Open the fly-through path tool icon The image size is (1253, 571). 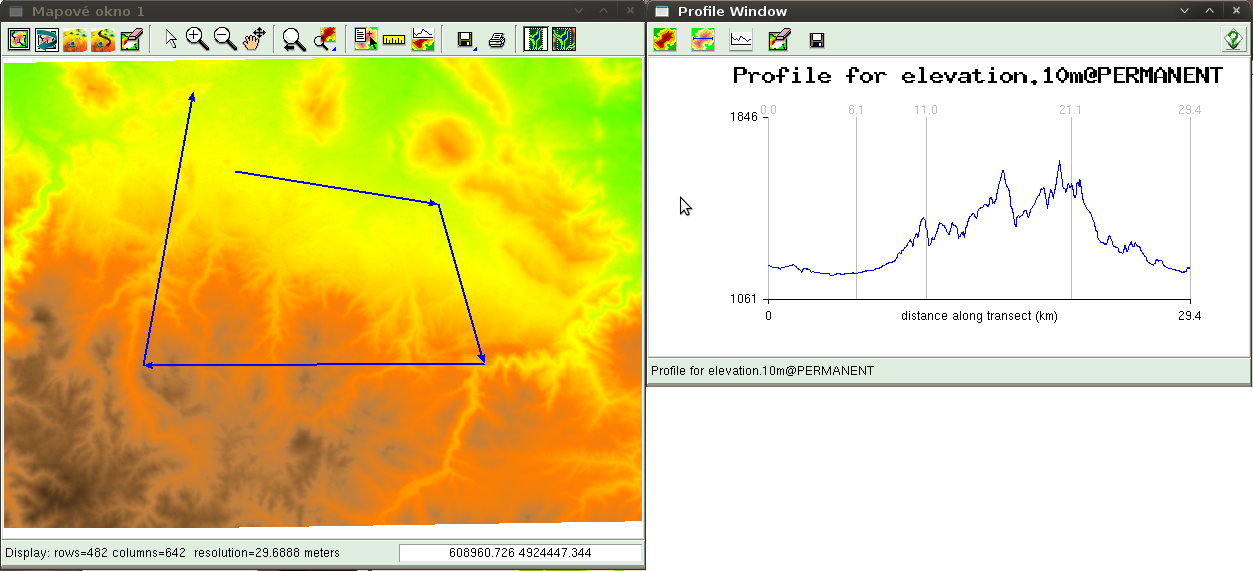tap(103, 39)
